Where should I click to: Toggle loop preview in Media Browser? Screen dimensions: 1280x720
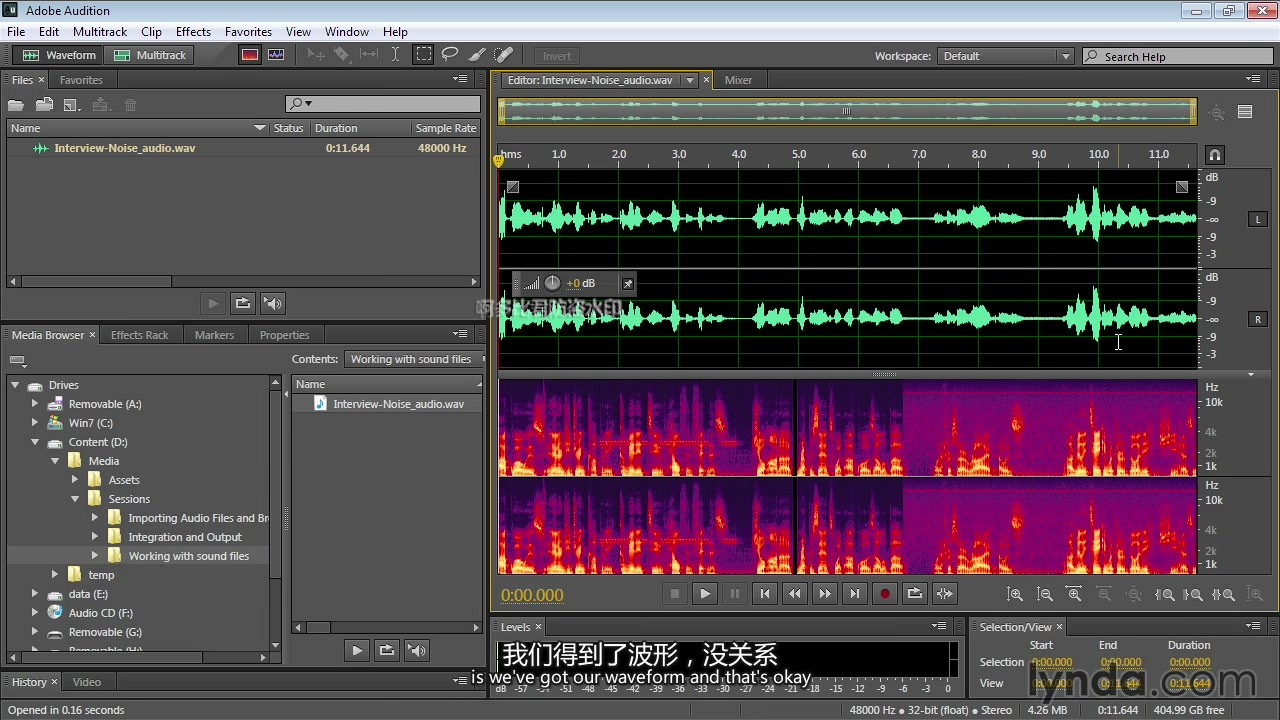[387, 650]
